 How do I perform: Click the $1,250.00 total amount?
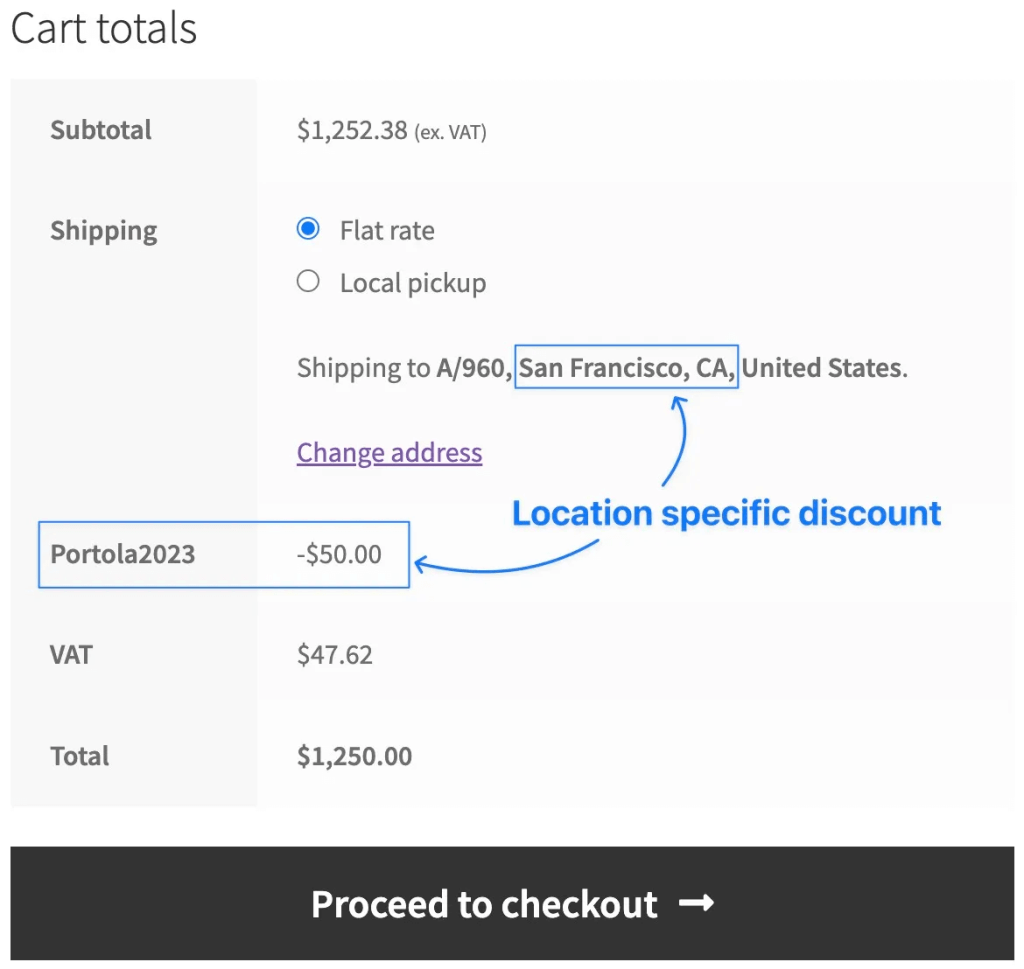click(354, 756)
